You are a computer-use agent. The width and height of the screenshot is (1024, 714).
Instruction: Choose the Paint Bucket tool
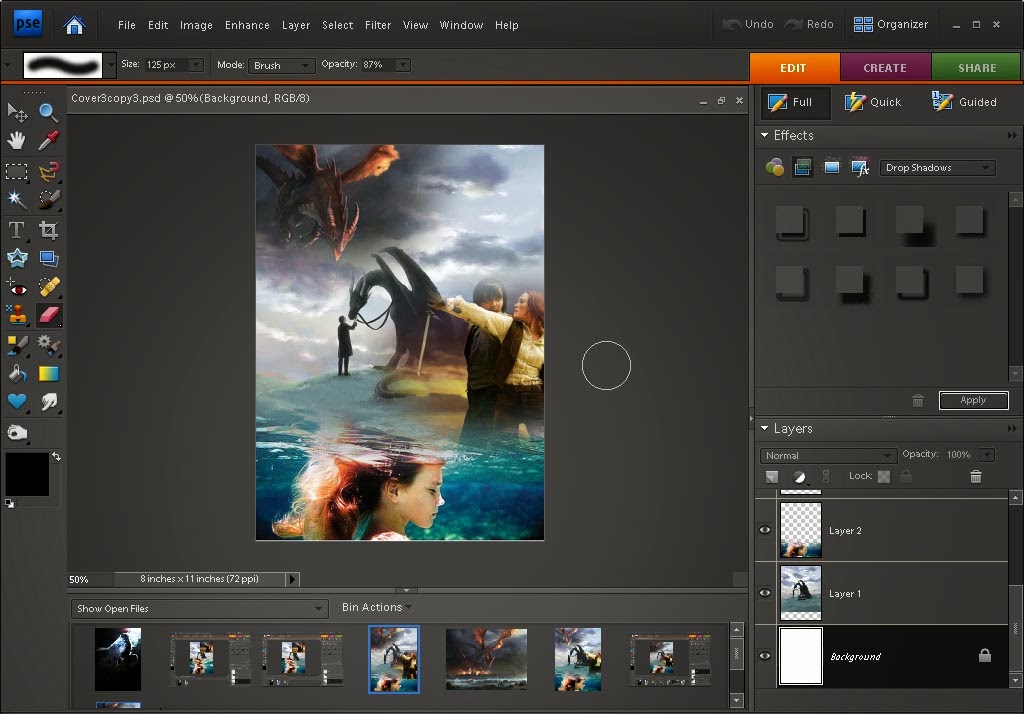17,374
